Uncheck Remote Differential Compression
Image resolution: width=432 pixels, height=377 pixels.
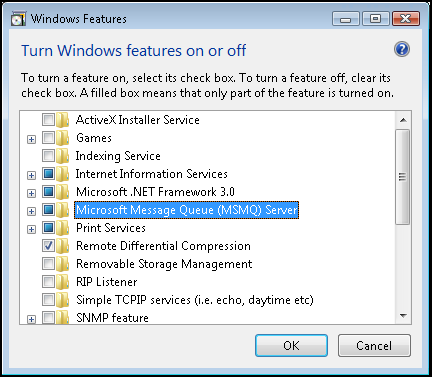tap(48, 246)
